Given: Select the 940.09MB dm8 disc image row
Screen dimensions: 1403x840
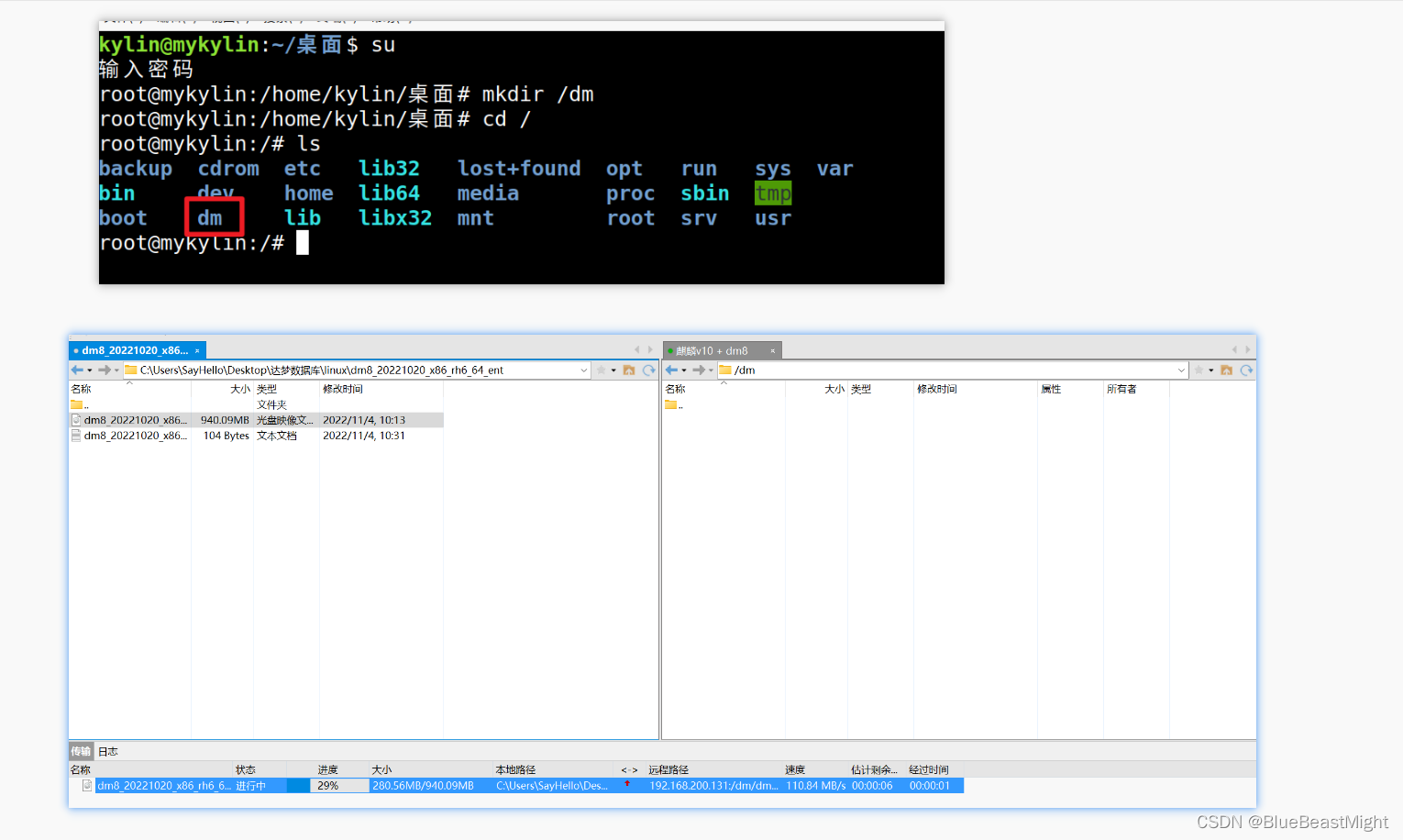Looking at the screenshot, I should point(257,420).
